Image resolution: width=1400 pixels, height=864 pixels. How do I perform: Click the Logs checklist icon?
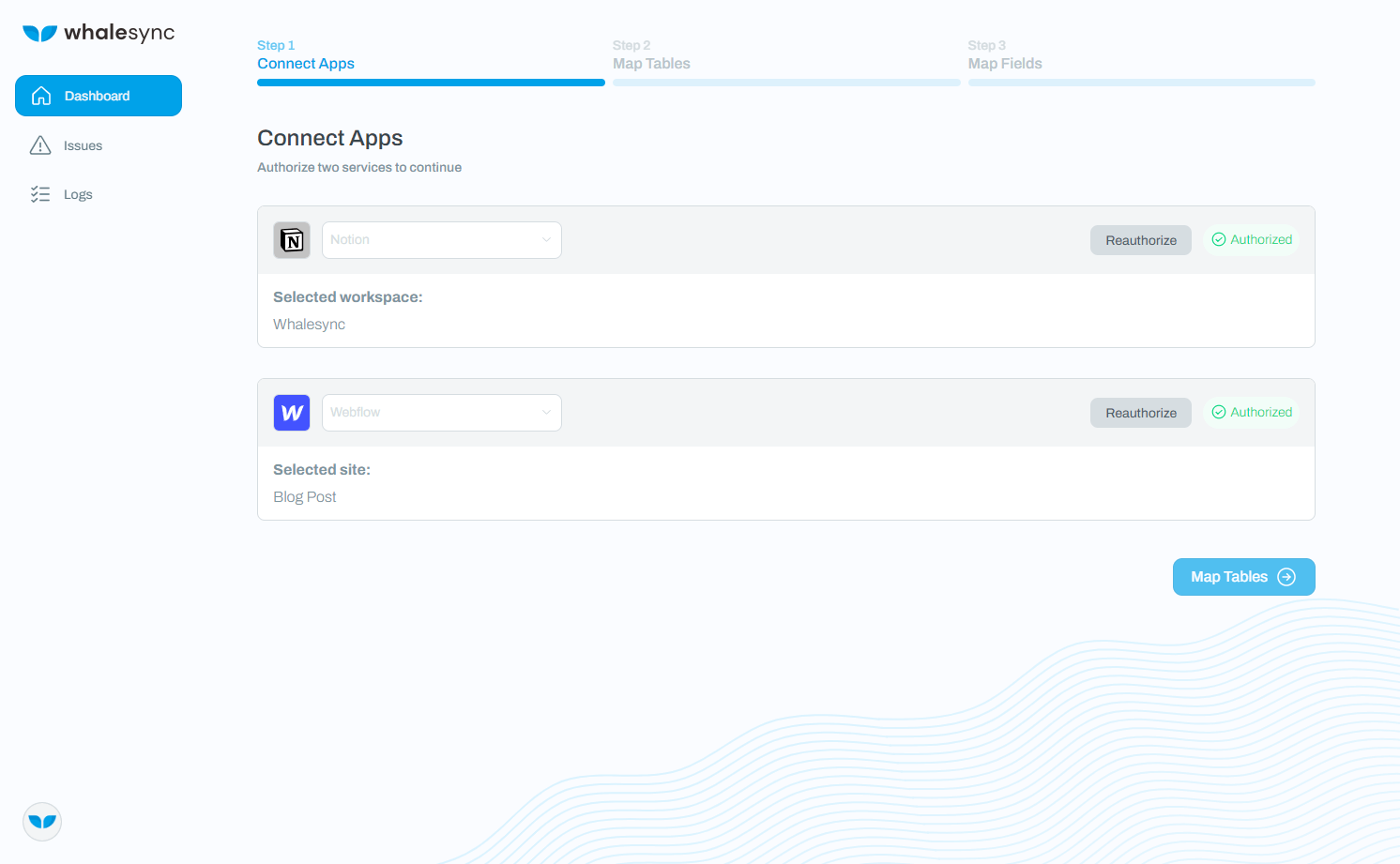[40, 194]
